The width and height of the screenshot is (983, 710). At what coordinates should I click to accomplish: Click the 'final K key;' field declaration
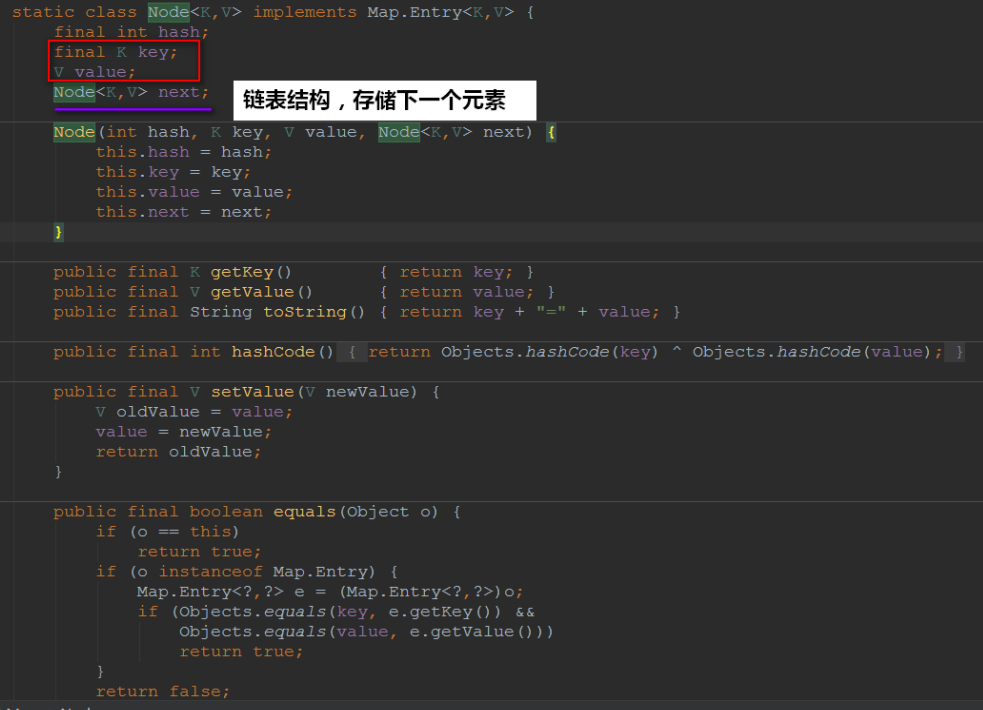click(115, 52)
